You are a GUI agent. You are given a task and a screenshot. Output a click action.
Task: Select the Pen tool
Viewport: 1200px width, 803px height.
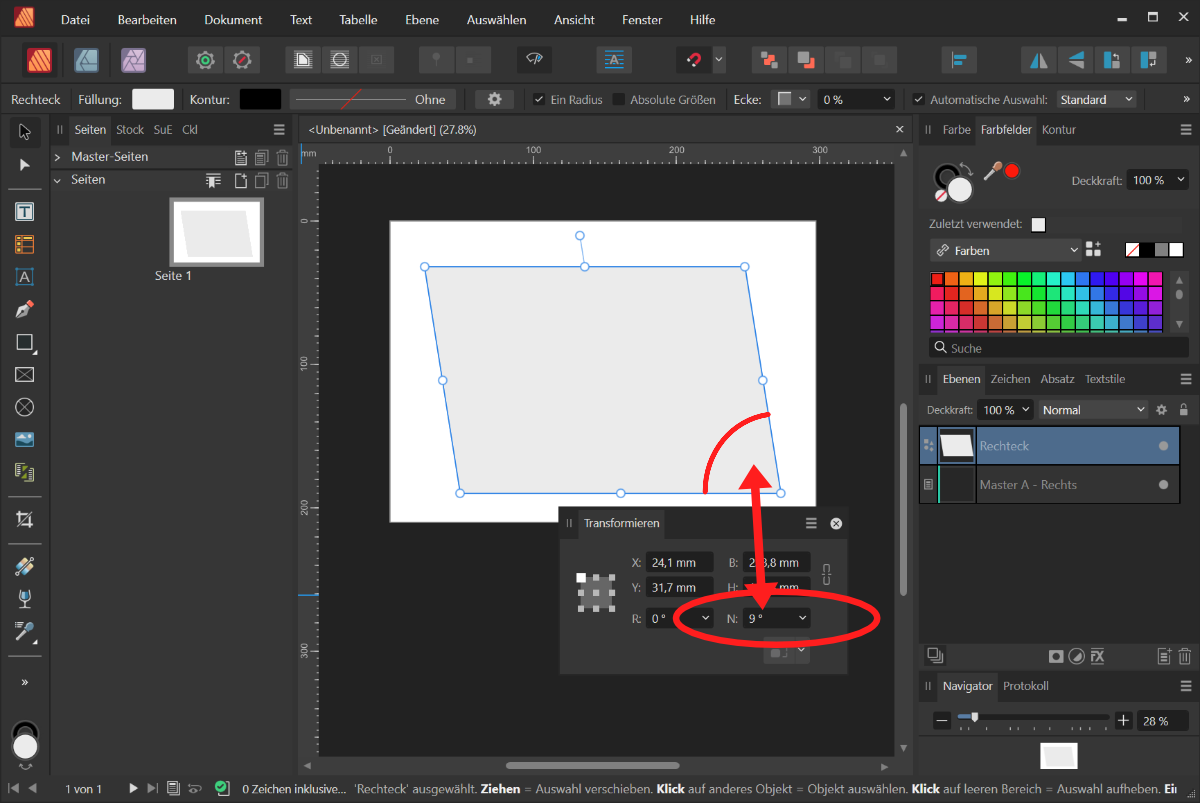(24, 309)
